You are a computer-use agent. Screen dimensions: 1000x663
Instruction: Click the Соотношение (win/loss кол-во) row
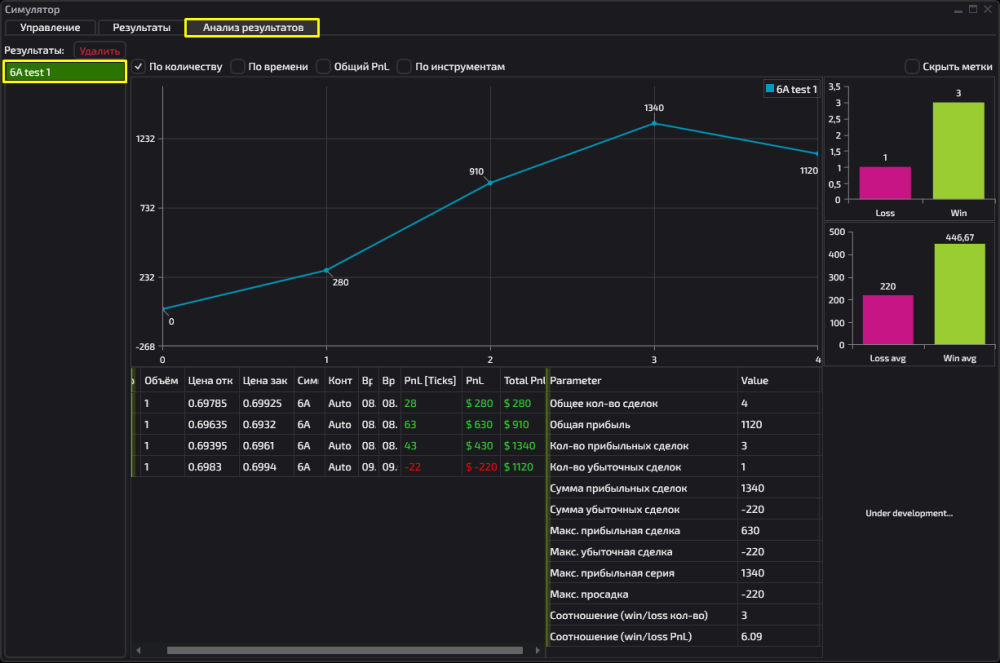(x=684, y=615)
